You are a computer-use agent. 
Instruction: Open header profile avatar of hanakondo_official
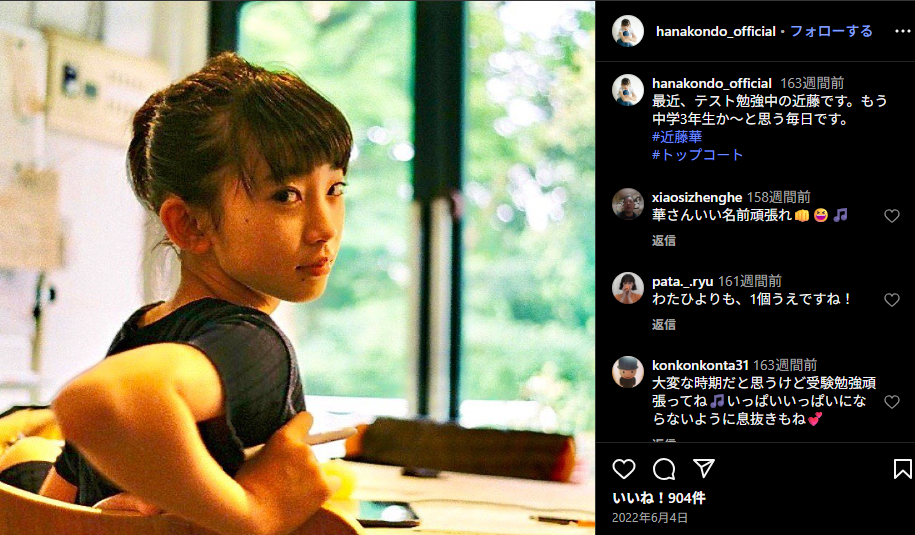pyautogui.click(x=628, y=31)
